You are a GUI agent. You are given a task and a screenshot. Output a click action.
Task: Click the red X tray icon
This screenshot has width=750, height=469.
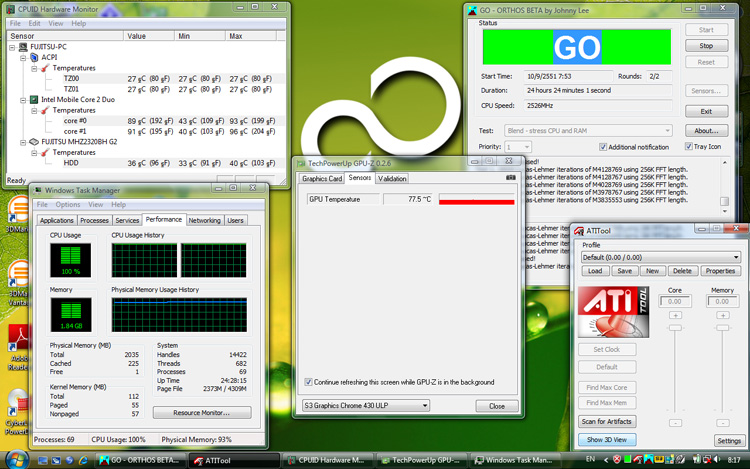coord(617,459)
